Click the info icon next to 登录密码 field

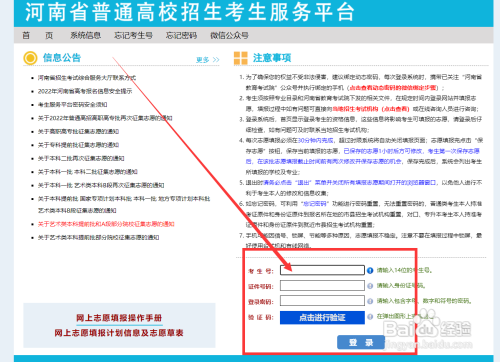370,301
